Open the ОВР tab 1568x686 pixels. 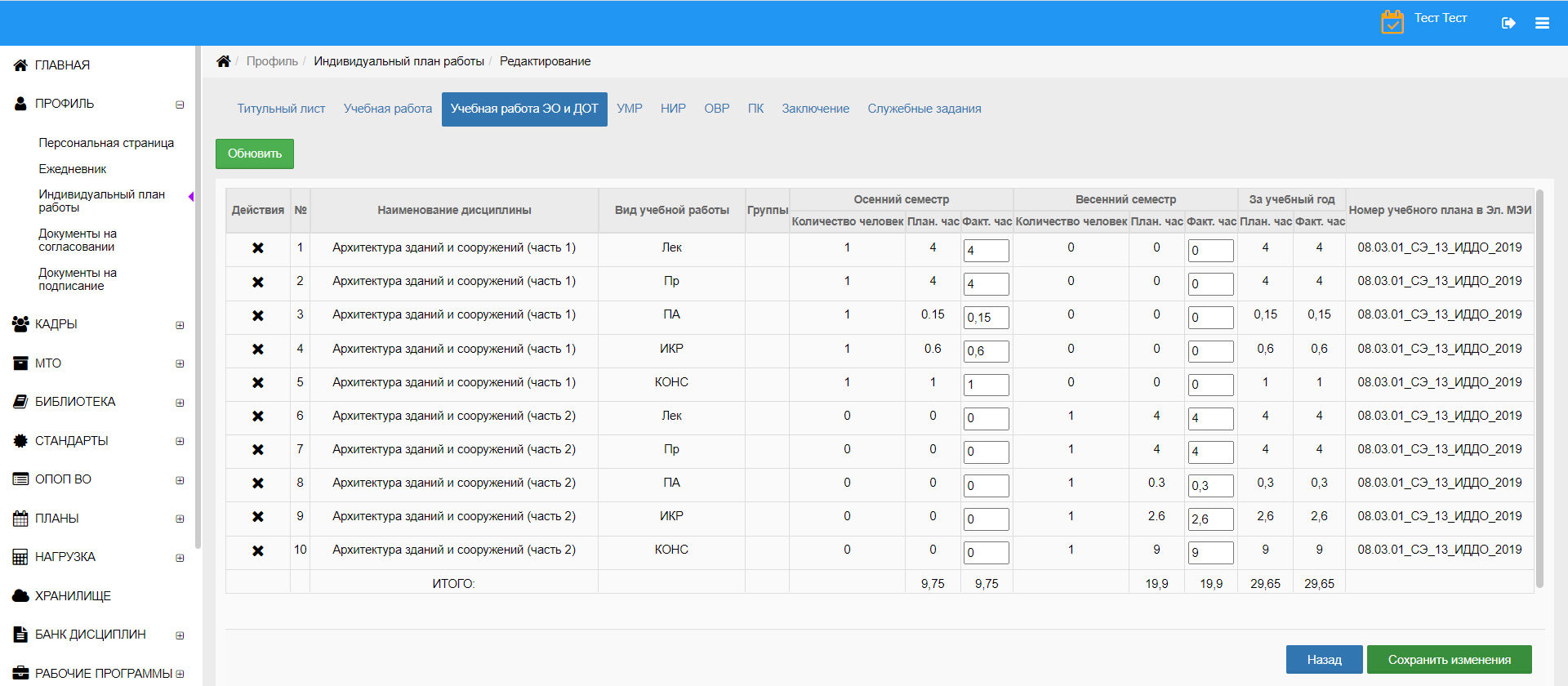[717, 109]
